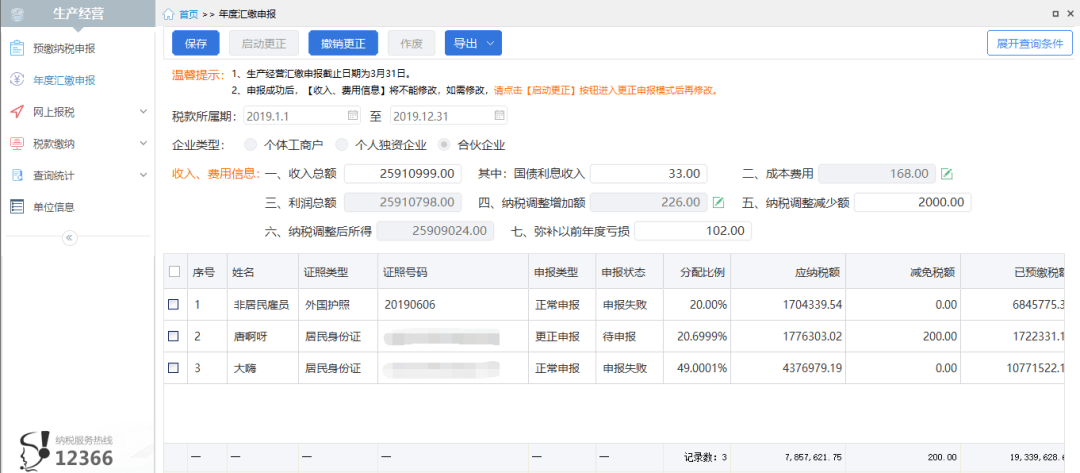Click the 应纳税额 column header

click(789, 272)
